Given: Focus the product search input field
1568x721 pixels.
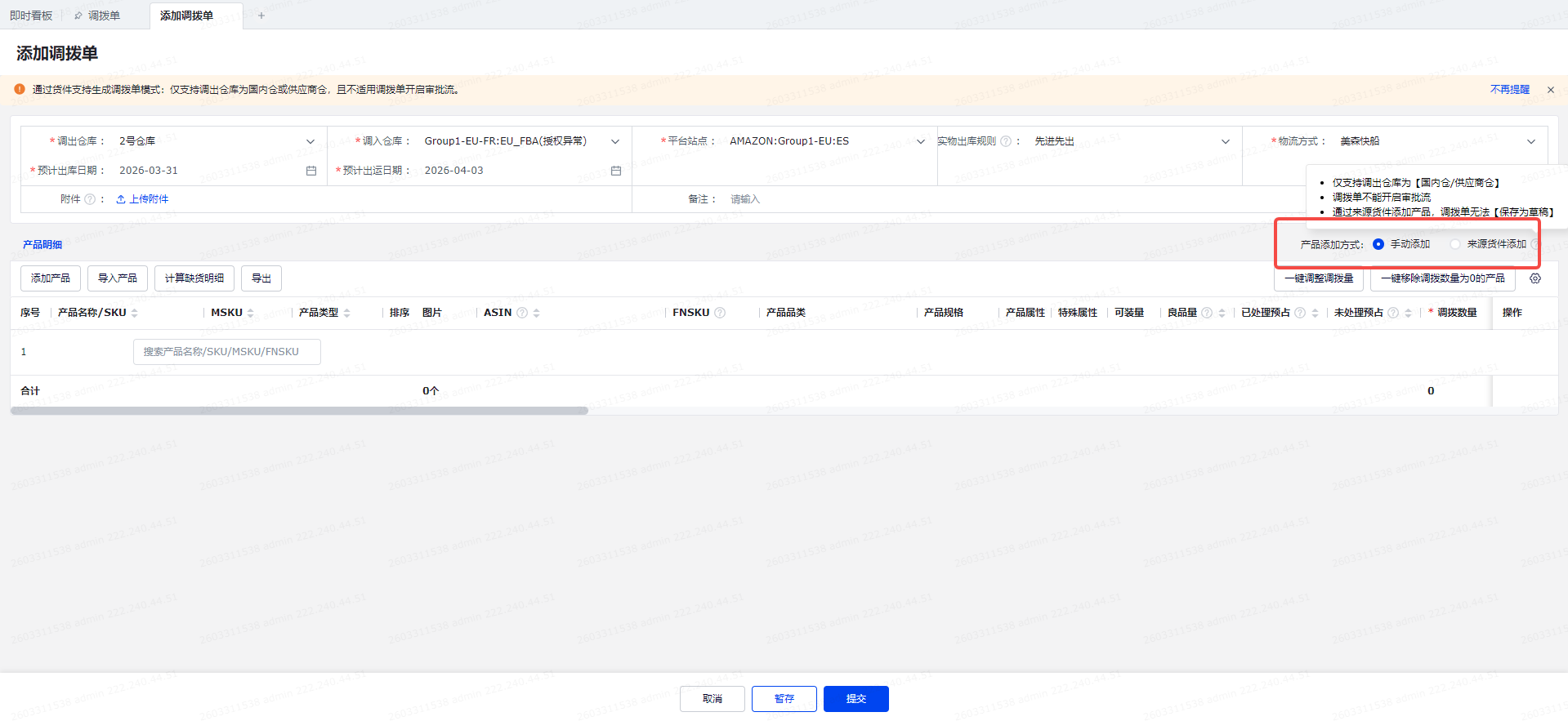Looking at the screenshot, I should coord(227,352).
